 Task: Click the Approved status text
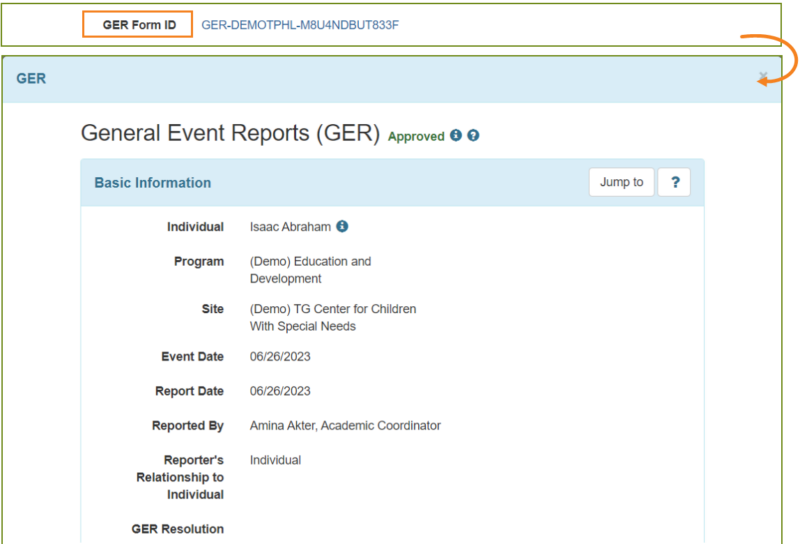click(416, 137)
